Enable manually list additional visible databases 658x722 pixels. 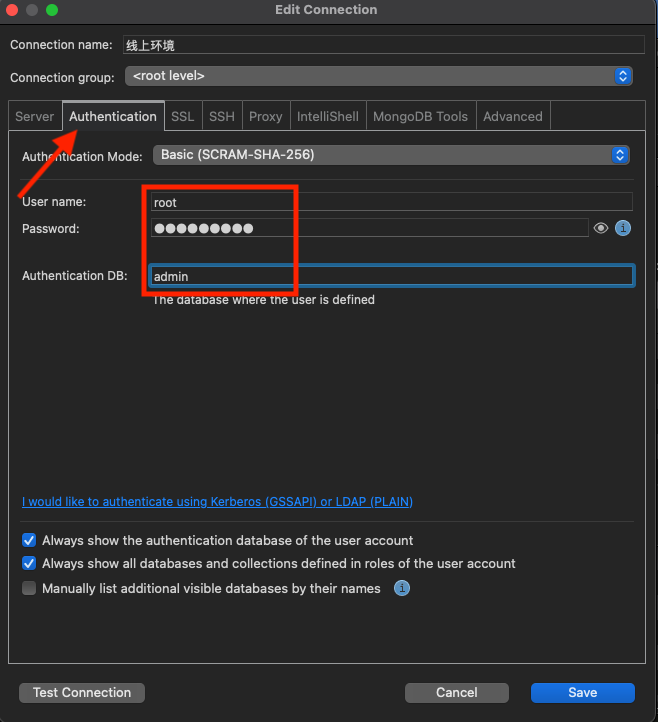[29, 588]
